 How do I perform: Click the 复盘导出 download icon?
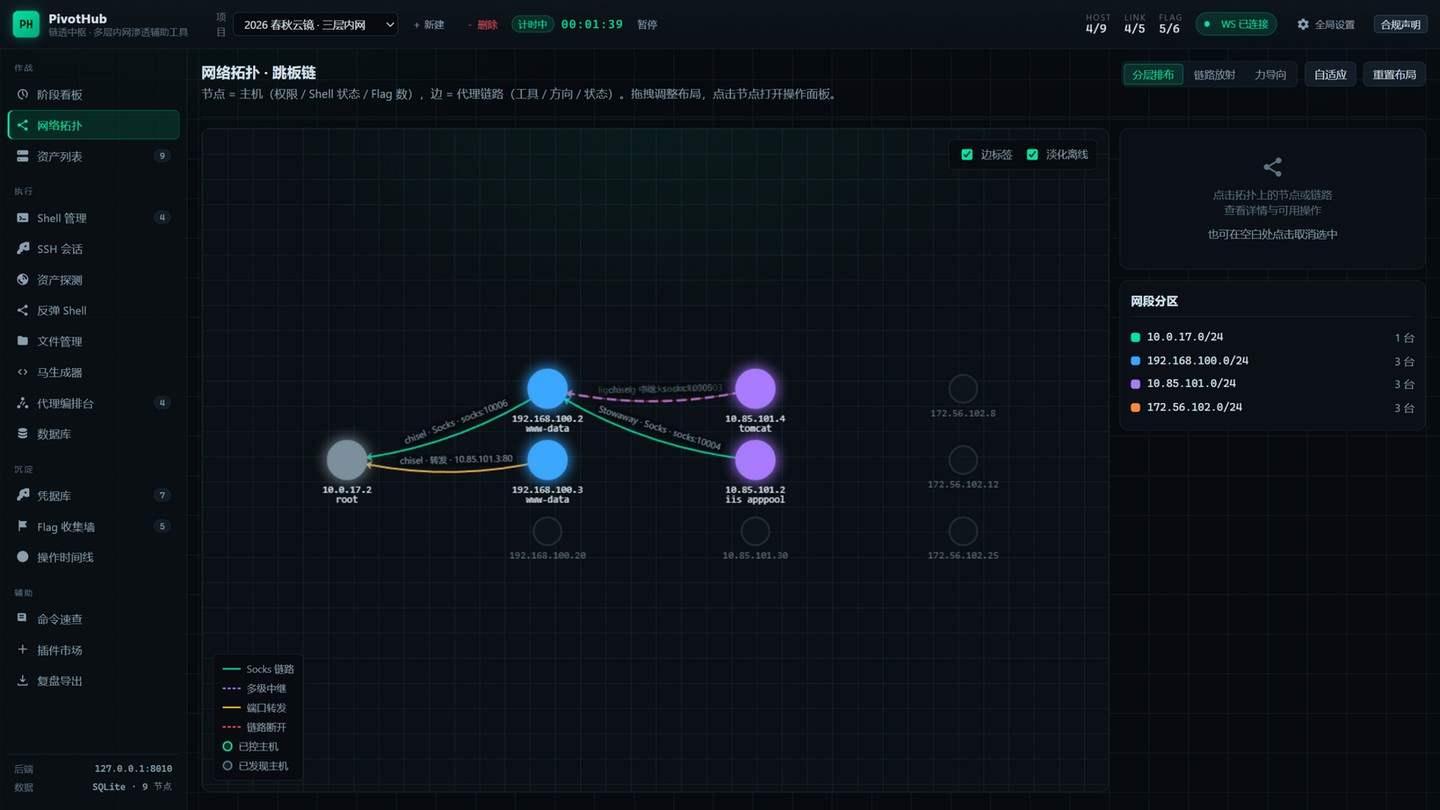(x=23, y=681)
